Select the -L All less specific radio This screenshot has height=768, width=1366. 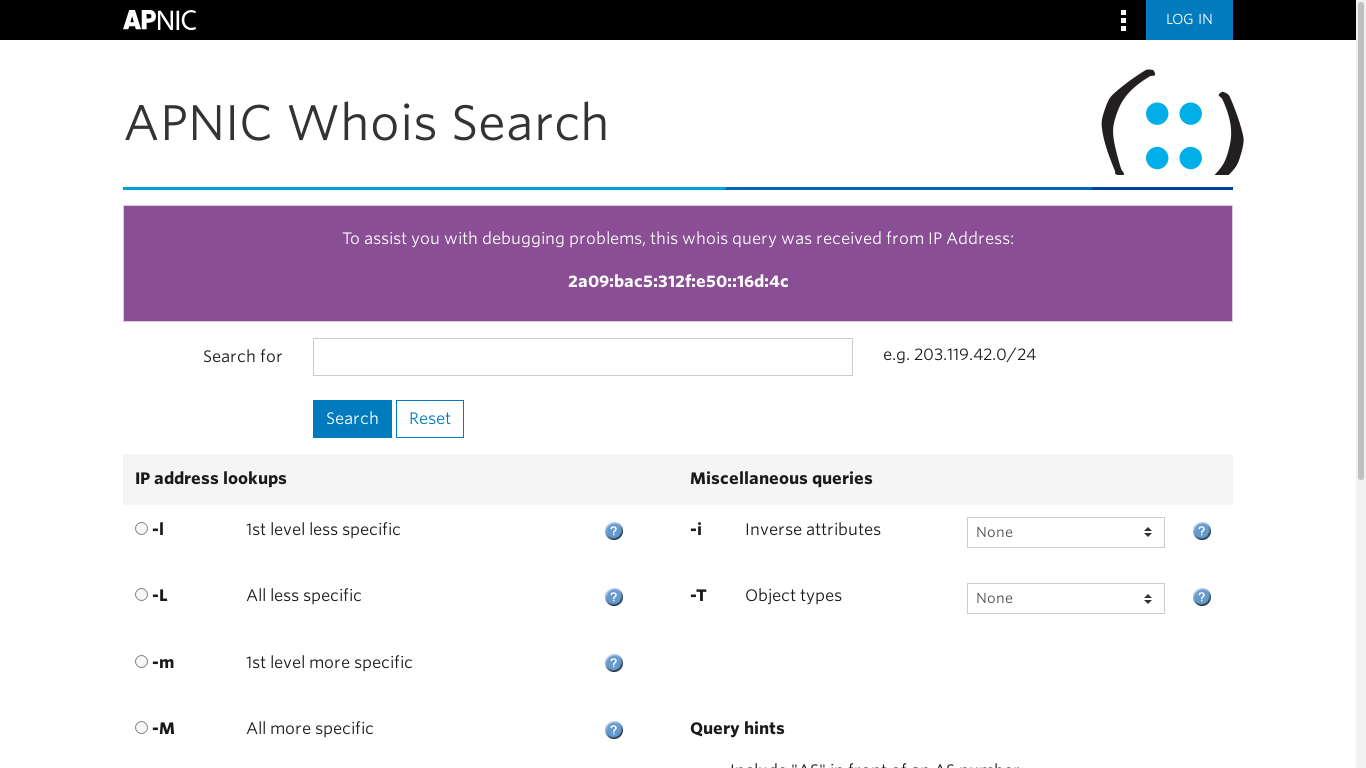(x=141, y=595)
